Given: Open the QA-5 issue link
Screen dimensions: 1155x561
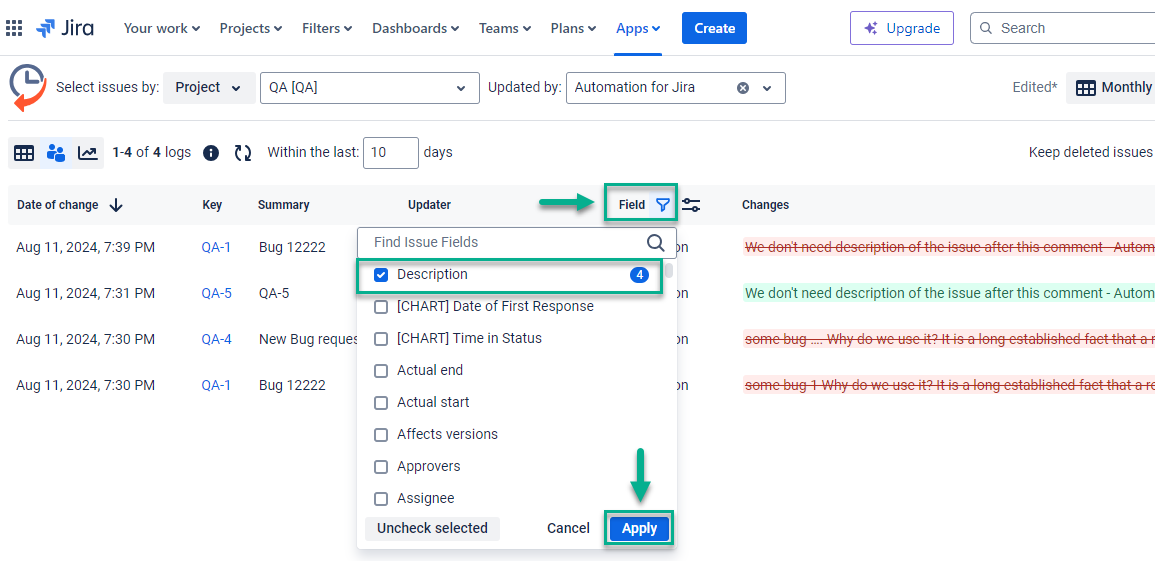Looking at the screenshot, I should click(x=216, y=293).
